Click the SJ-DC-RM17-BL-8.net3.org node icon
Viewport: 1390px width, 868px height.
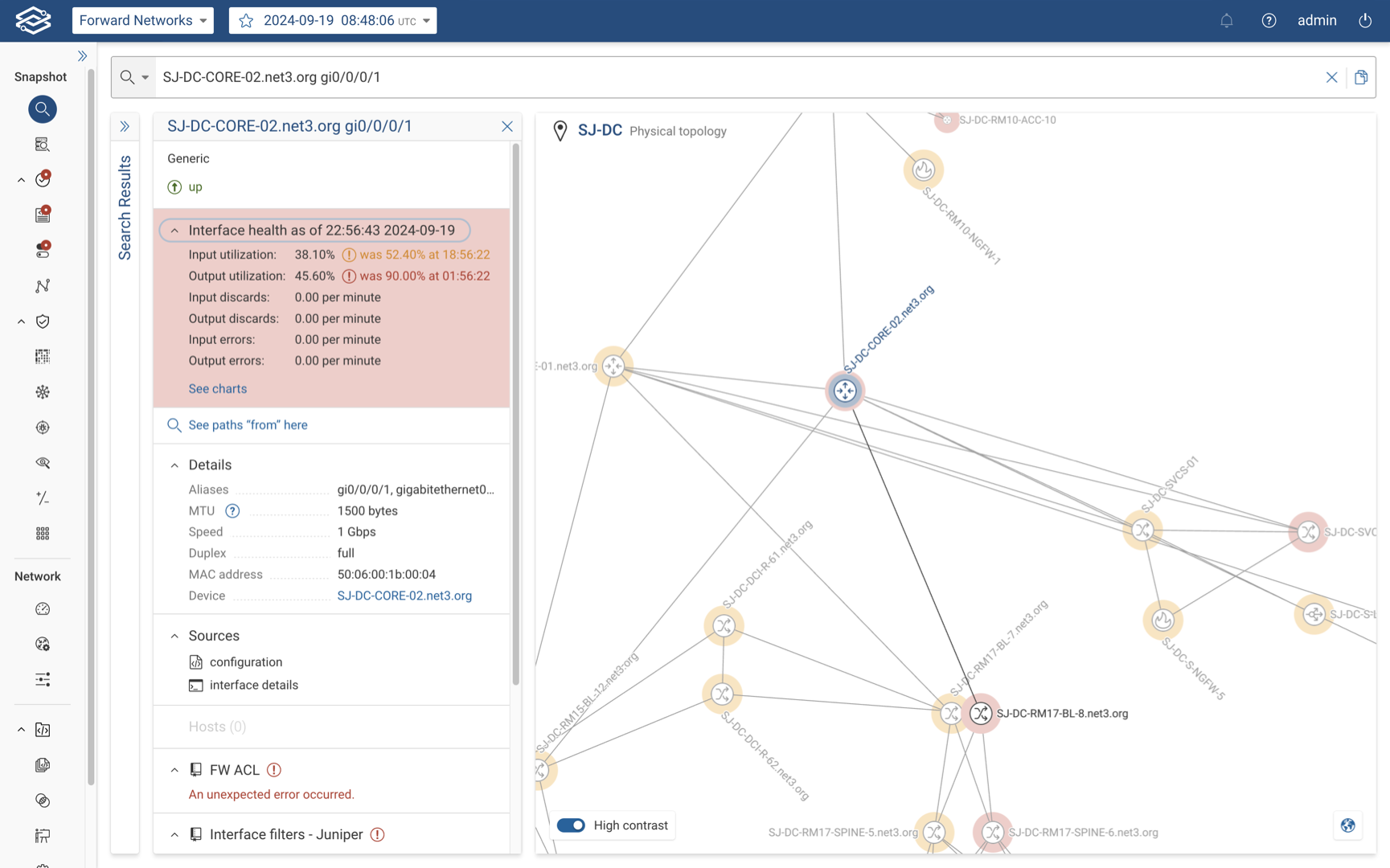coord(980,713)
